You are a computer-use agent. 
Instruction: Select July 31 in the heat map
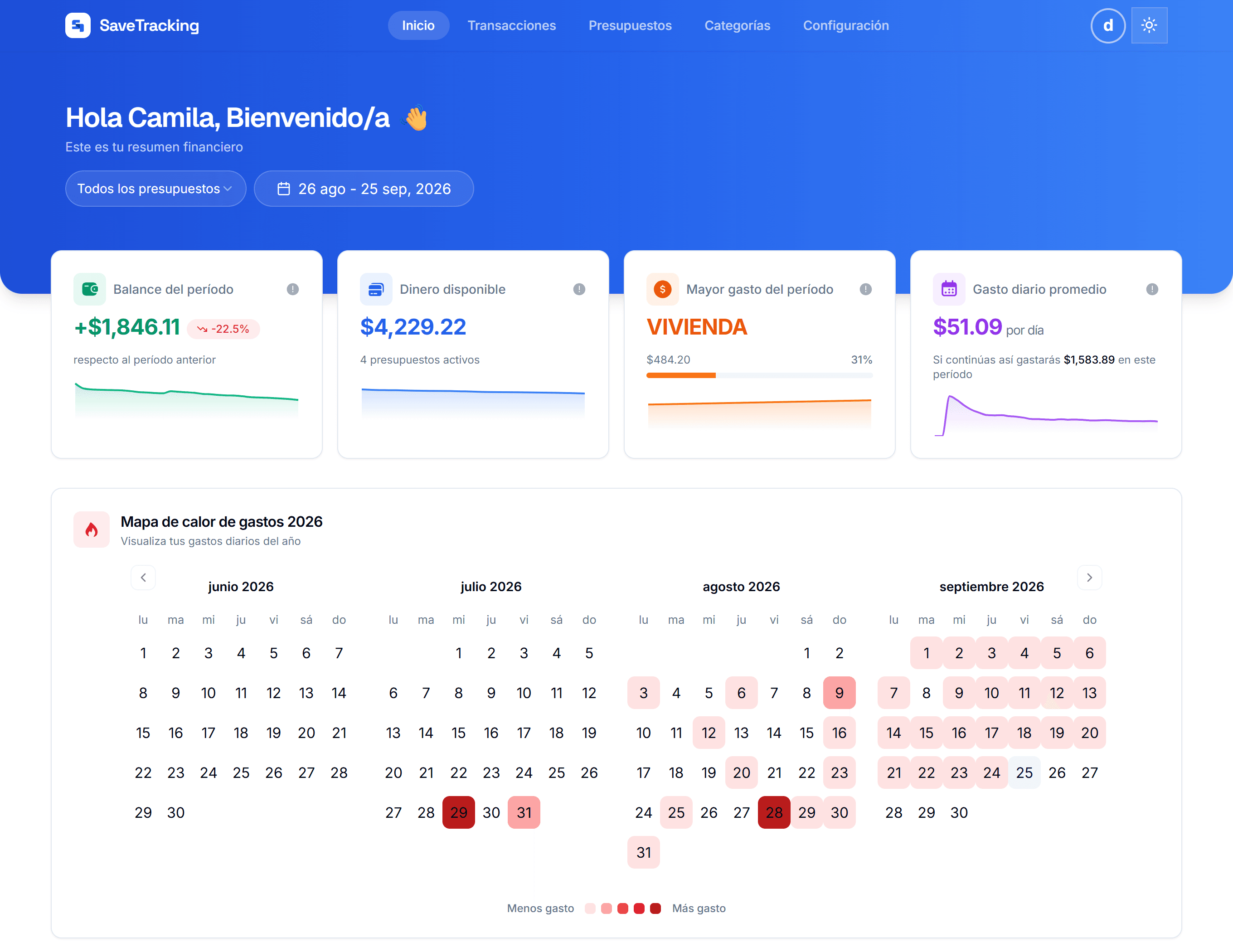tap(524, 812)
